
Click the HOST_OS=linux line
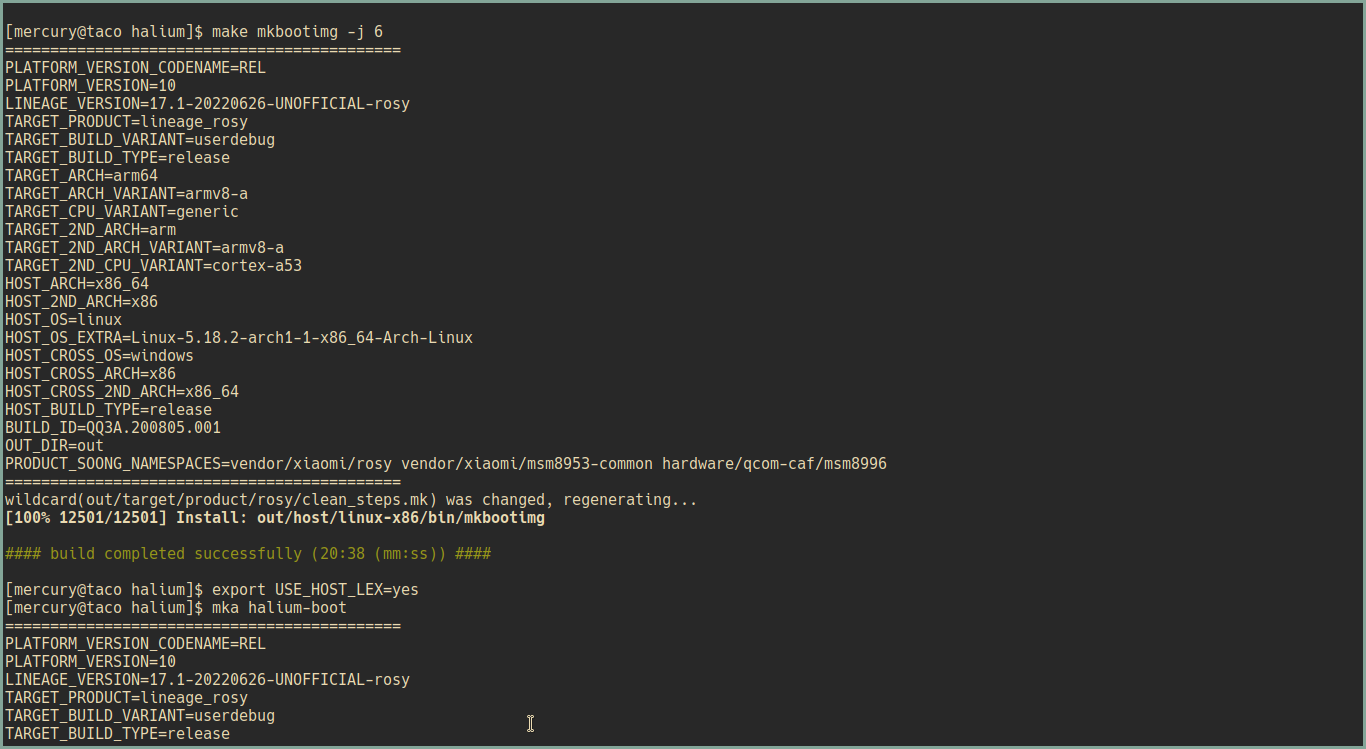tap(63, 320)
